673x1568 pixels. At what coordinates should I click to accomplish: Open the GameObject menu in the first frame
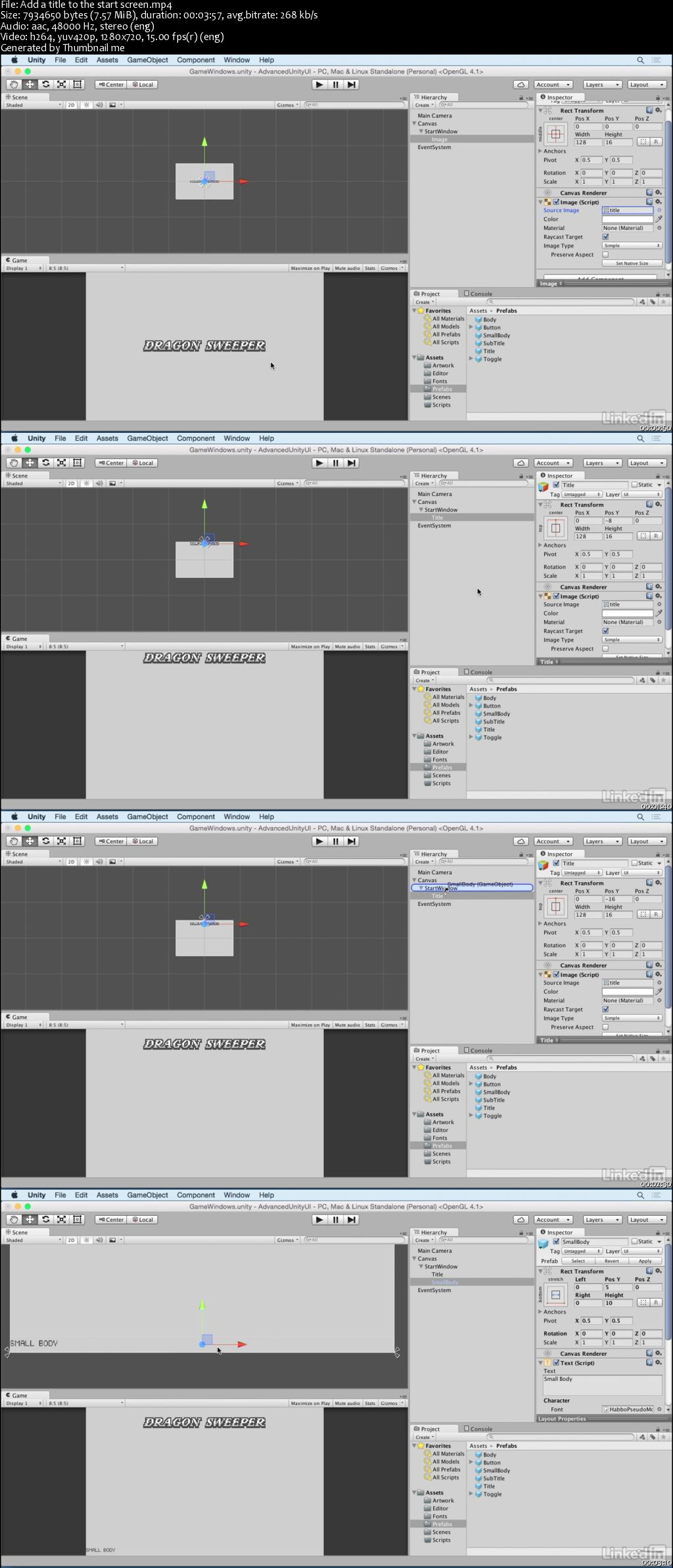point(147,60)
